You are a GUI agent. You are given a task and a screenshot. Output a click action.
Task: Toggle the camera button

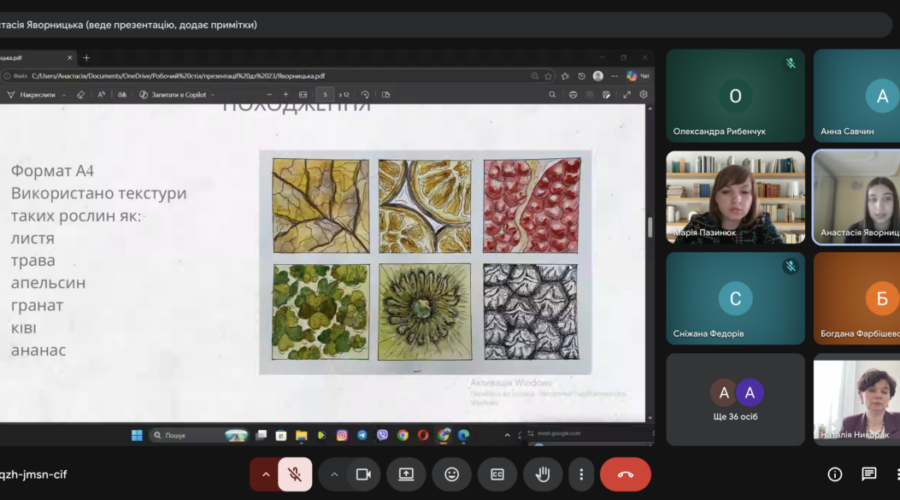coord(363,474)
